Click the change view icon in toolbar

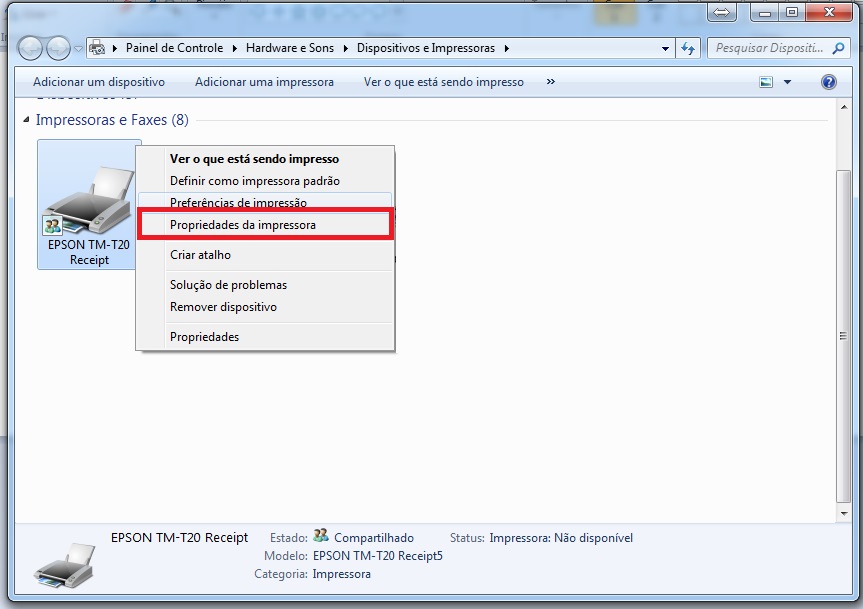click(x=766, y=82)
